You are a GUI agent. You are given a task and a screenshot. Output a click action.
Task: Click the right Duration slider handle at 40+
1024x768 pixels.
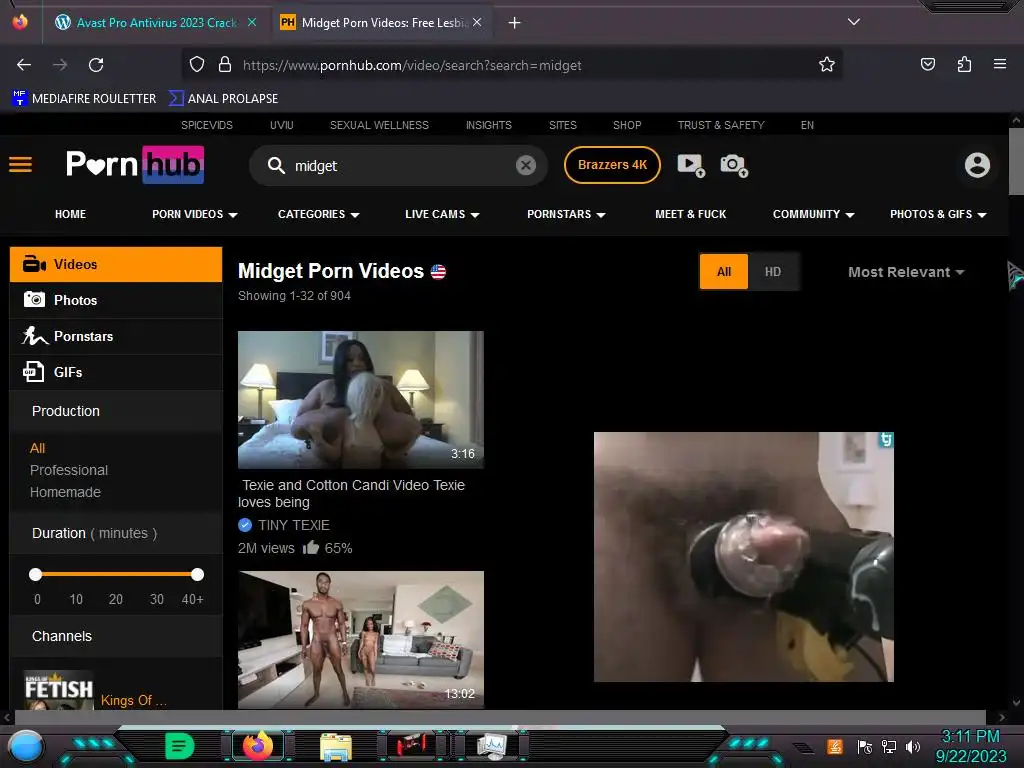(197, 574)
